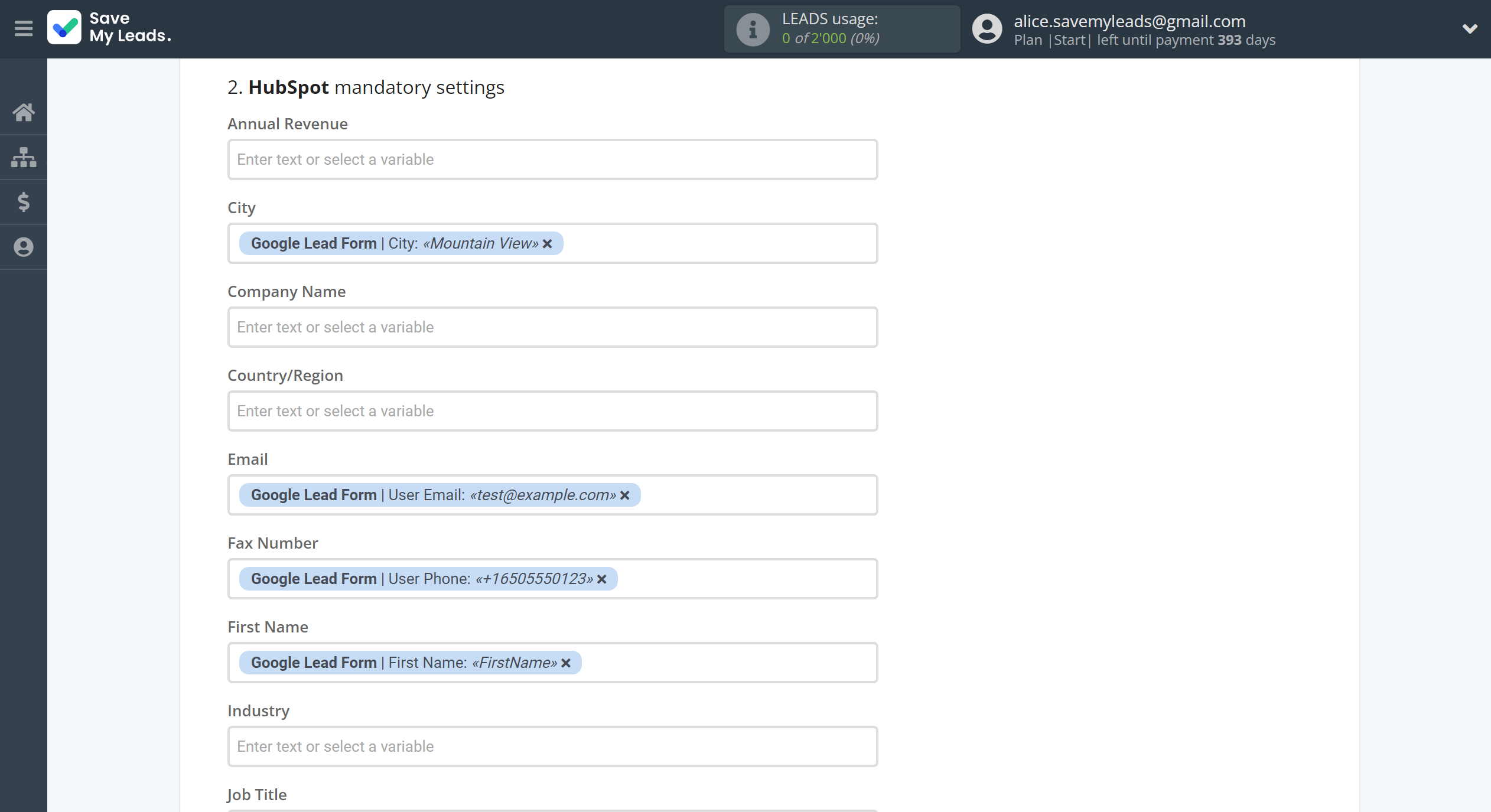Click the Save My Leads brand name

(131, 27)
